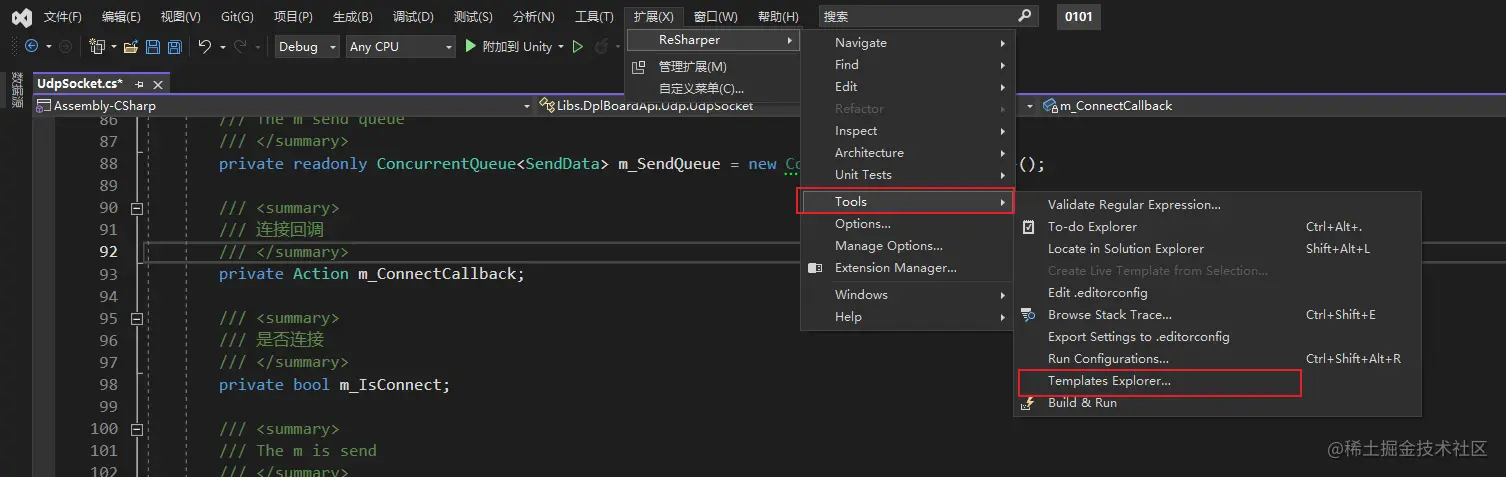Collapse the summary block at line 100
Image resolution: width=1506 pixels, height=477 pixels.
137,429
